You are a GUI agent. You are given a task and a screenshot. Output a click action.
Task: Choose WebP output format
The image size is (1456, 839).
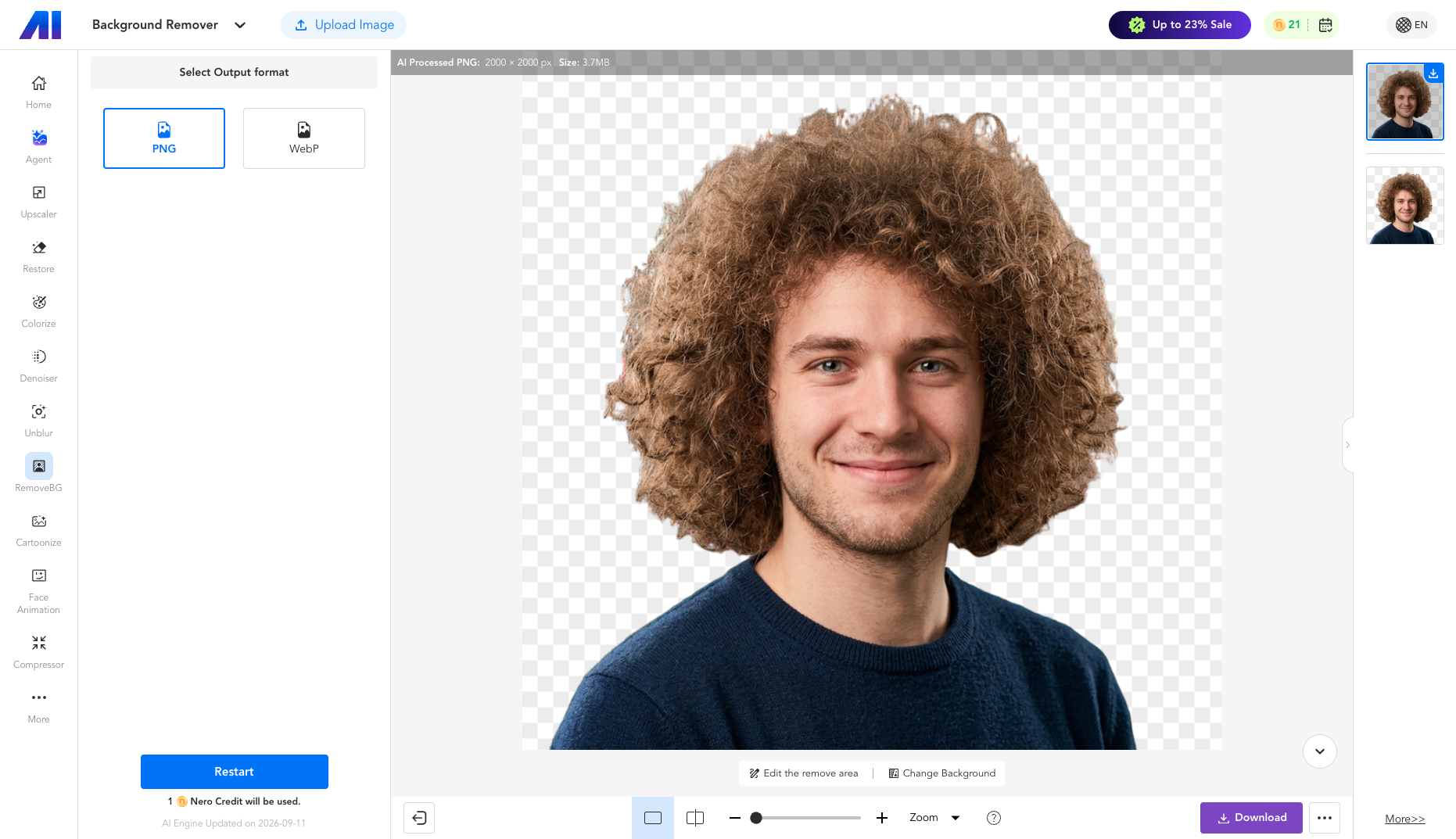click(x=304, y=138)
